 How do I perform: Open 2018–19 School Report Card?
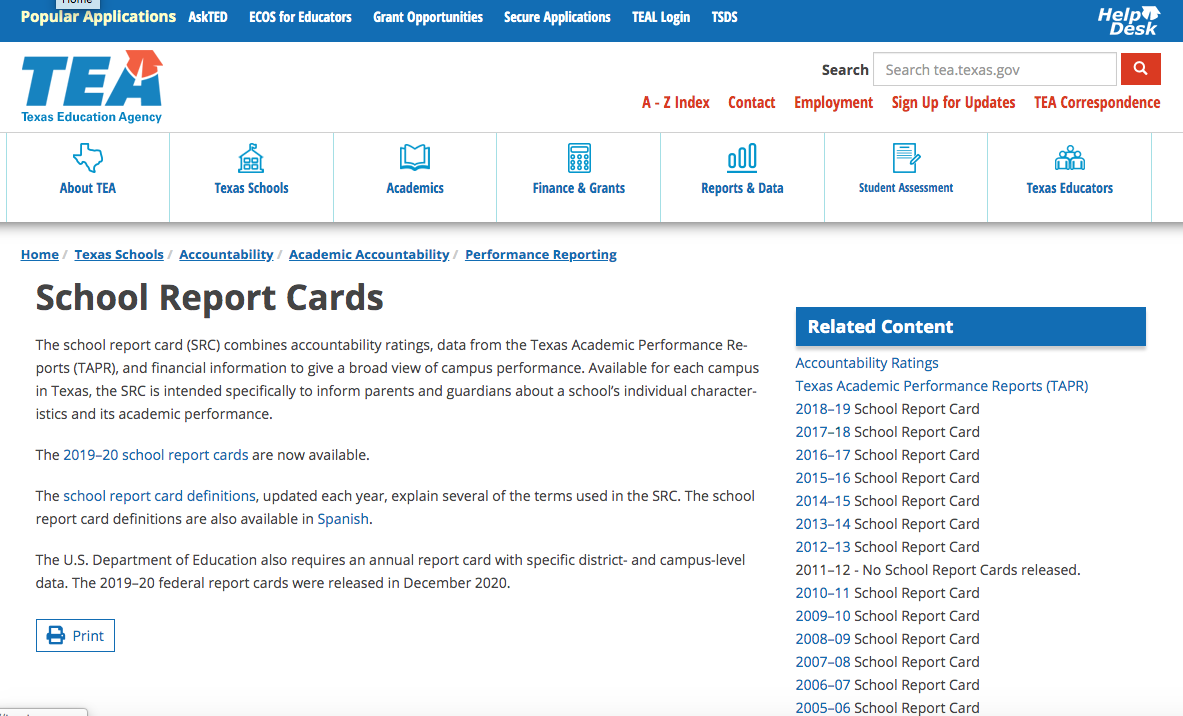[822, 409]
